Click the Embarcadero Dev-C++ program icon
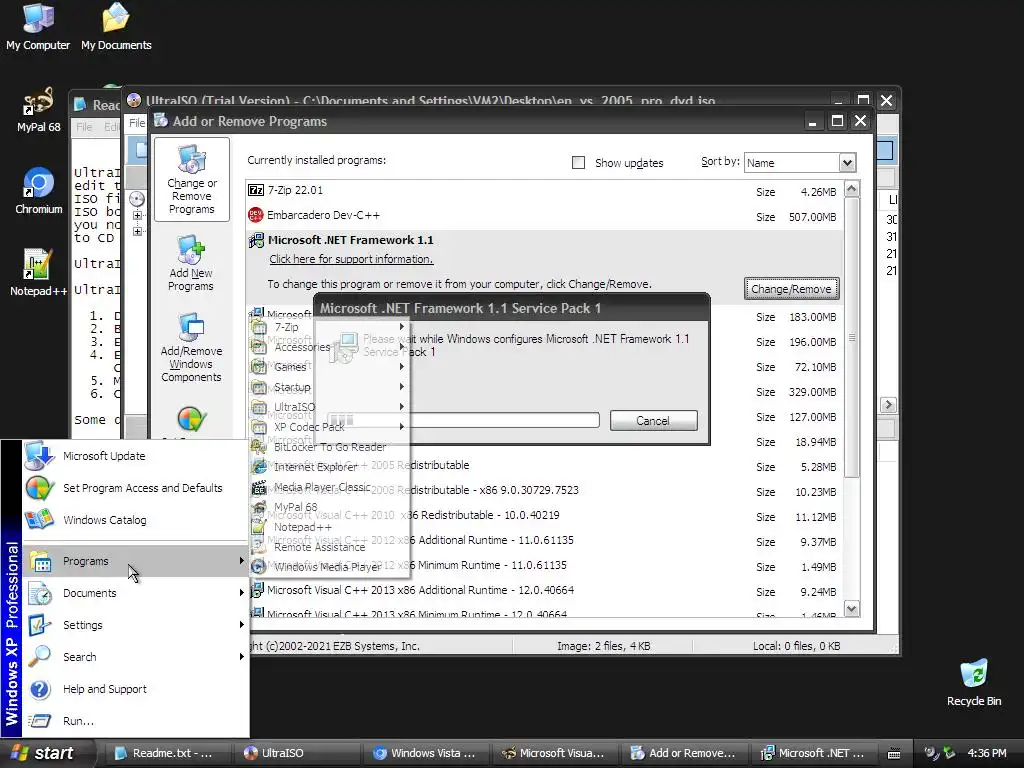The image size is (1024, 768). (x=256, y=215)
